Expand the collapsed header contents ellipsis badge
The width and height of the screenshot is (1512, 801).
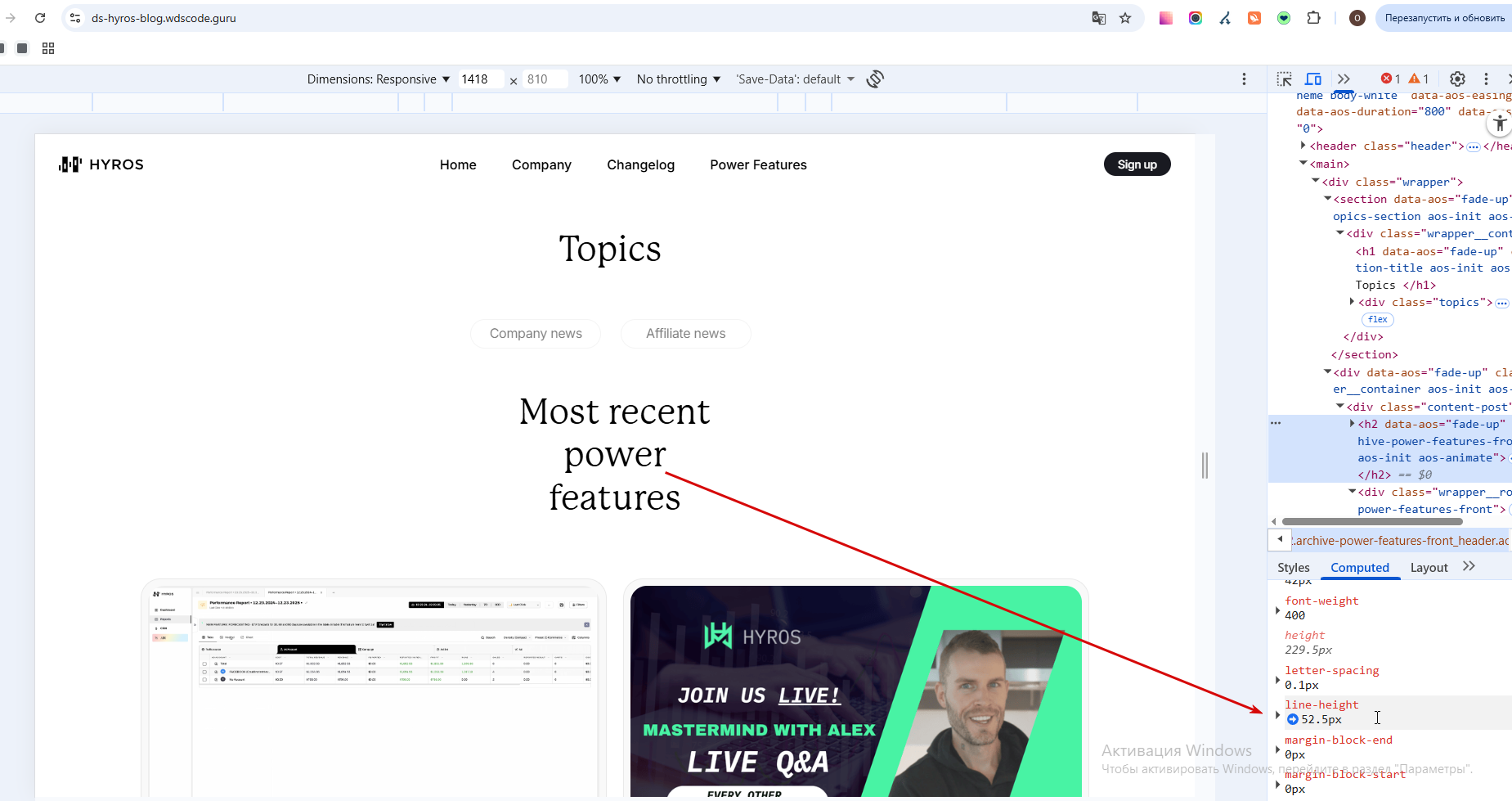1473,146
